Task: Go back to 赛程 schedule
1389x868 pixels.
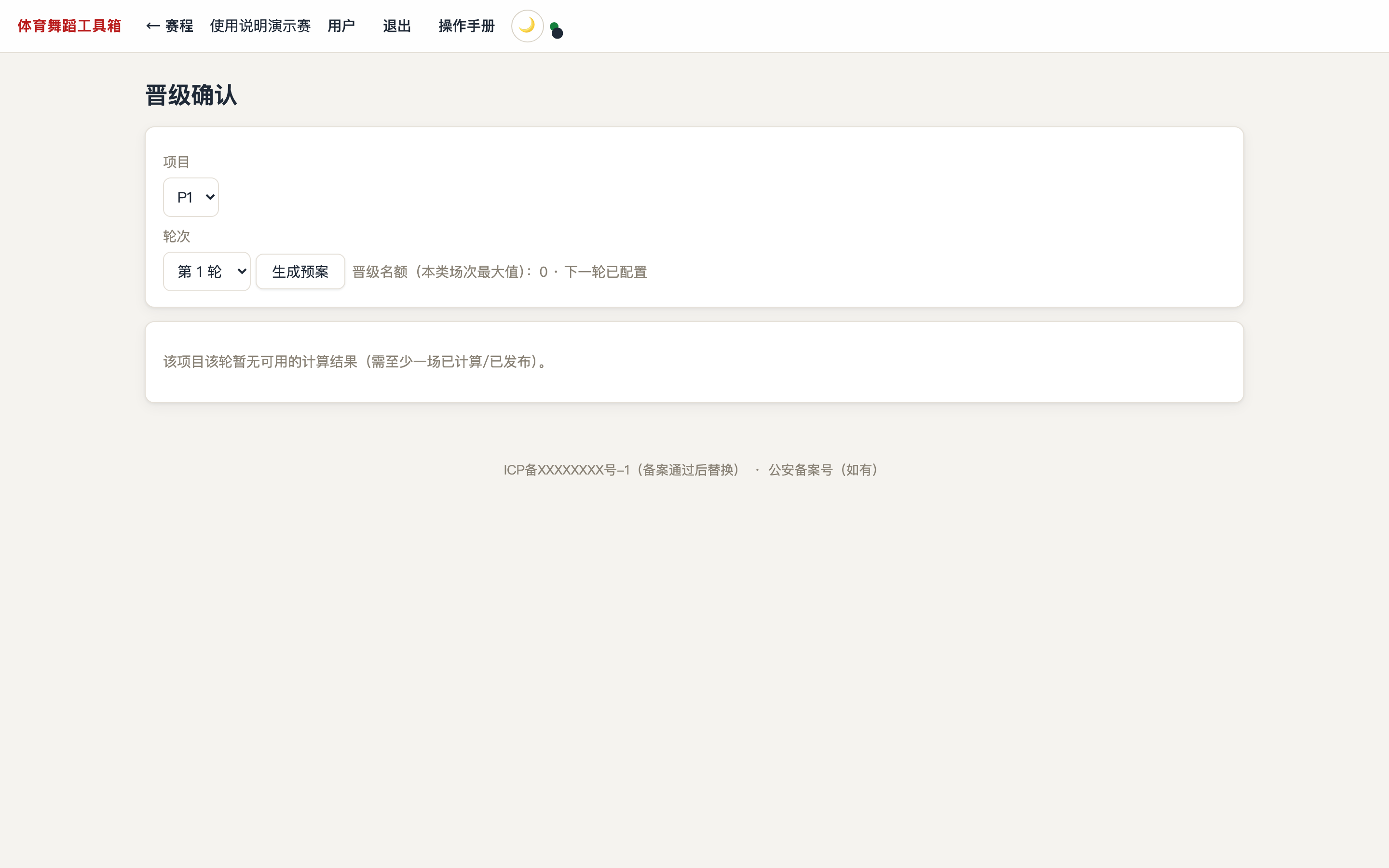Action: coord(169,26)
